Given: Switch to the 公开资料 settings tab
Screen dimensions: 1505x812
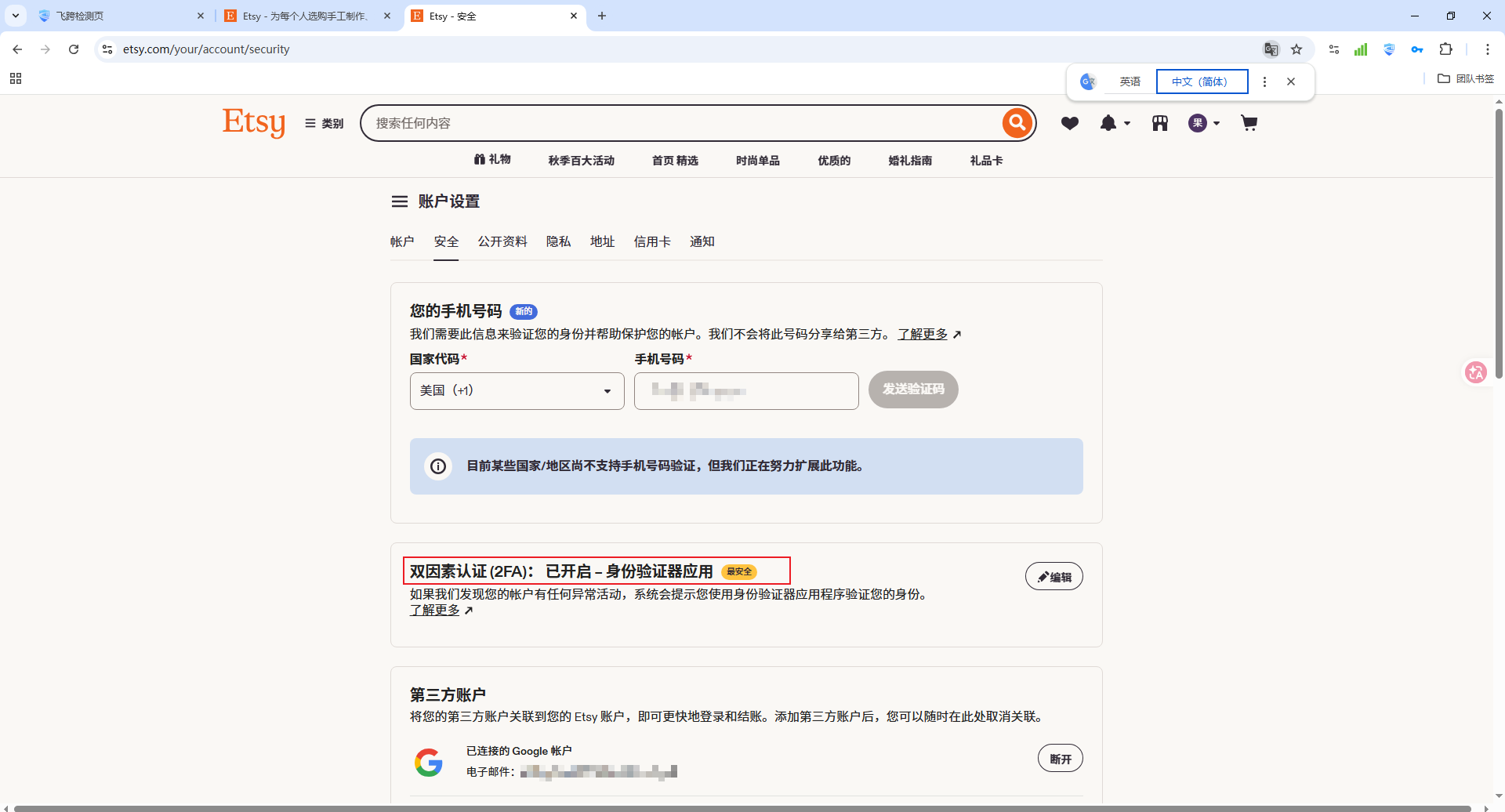Looking at the screenshot, I should point(502,241).
